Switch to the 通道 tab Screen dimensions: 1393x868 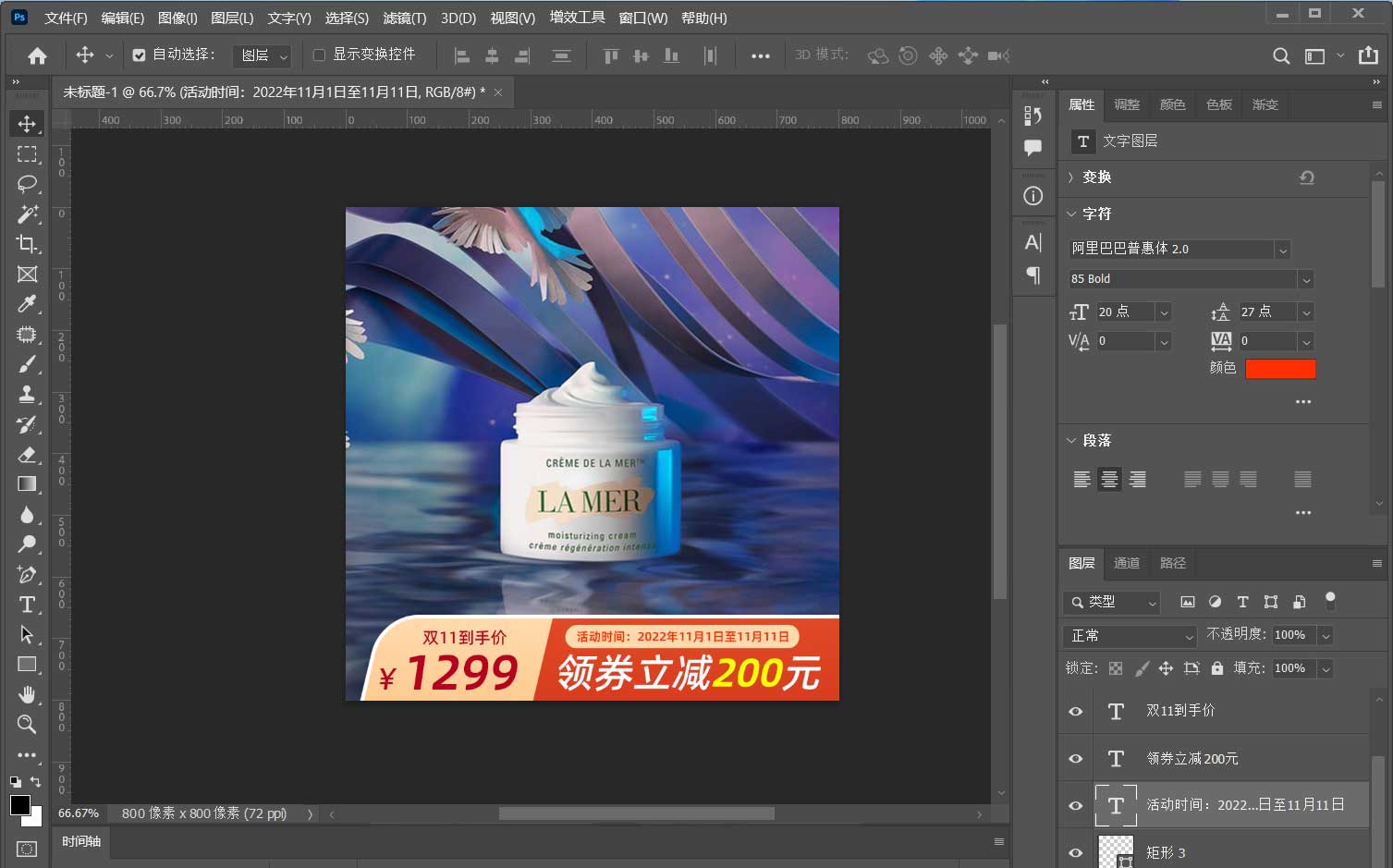tap(1126, 563)
